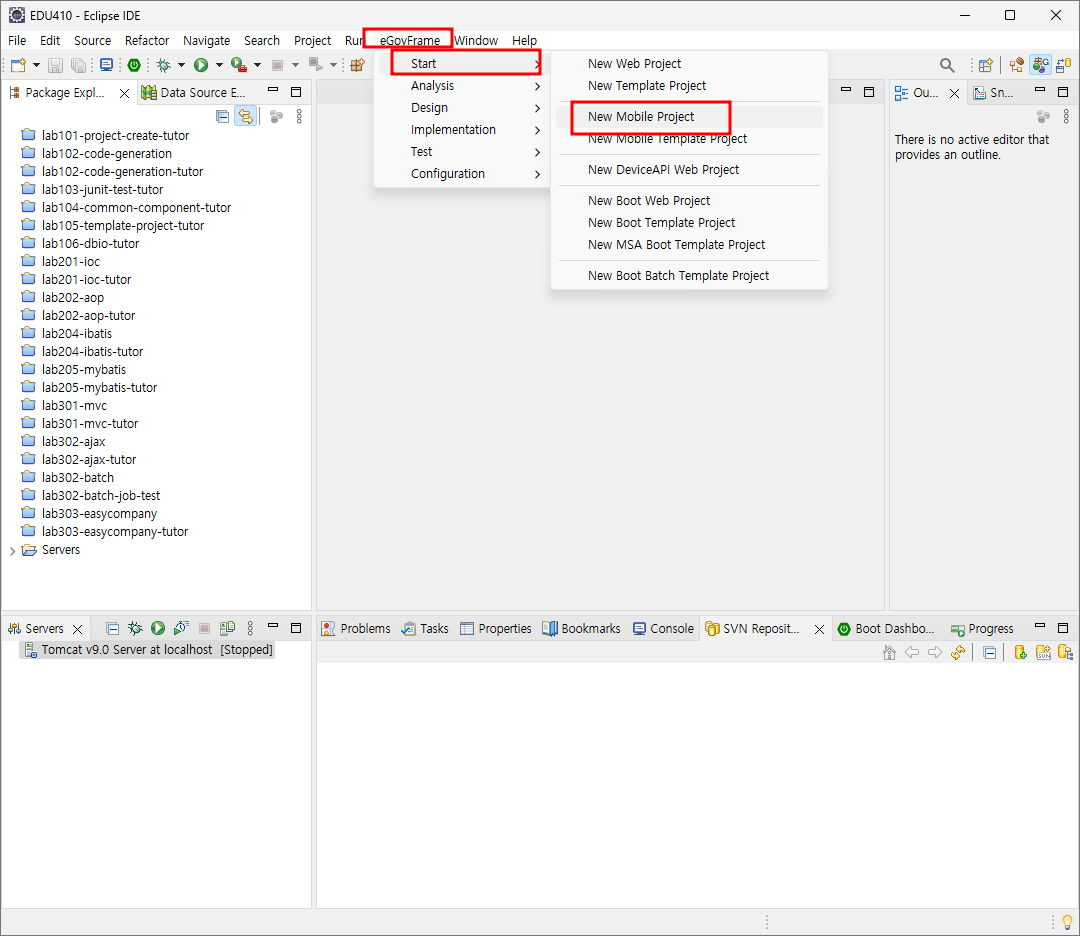Click the start server green play icon
Viewport: 1080px width, 936px height.
tap(158, 628)
